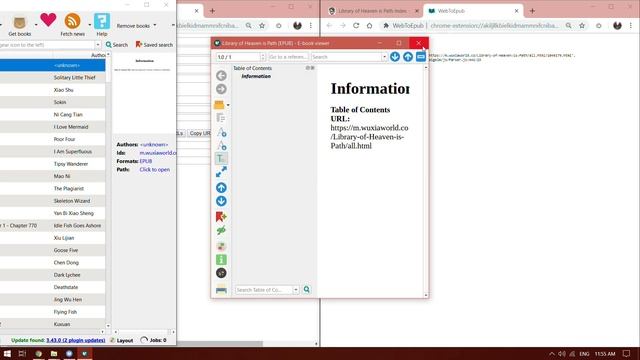
Task: Select 'Information' in Table of Contents
Action: pos(256,76)
